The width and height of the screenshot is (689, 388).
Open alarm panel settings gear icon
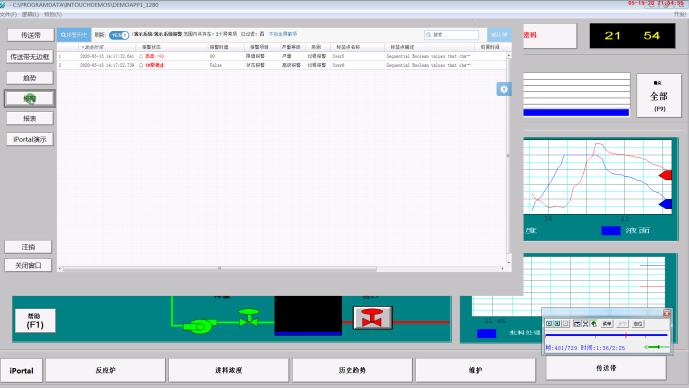[504, 89]
